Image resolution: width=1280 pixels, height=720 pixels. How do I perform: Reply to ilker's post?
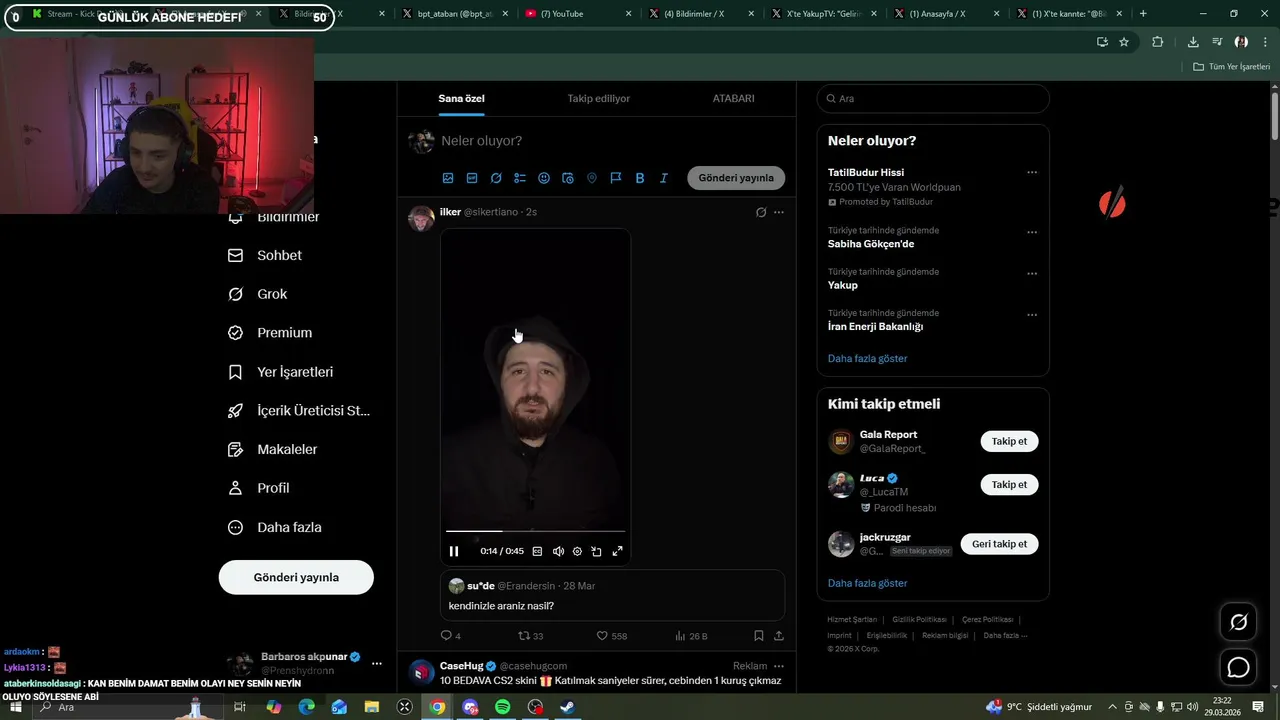point(450,636)
